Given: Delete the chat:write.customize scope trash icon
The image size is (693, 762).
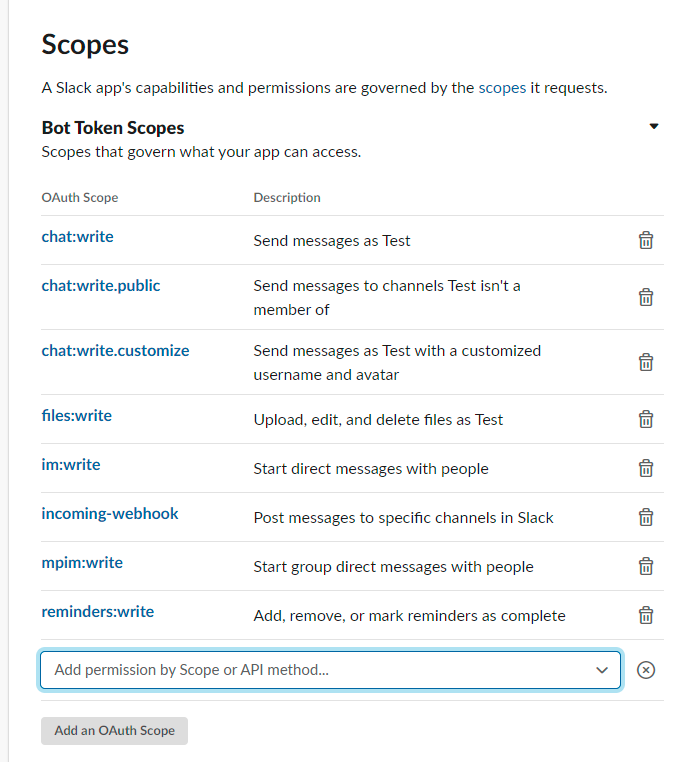Looking at the screenshot, I should (646, 362).
